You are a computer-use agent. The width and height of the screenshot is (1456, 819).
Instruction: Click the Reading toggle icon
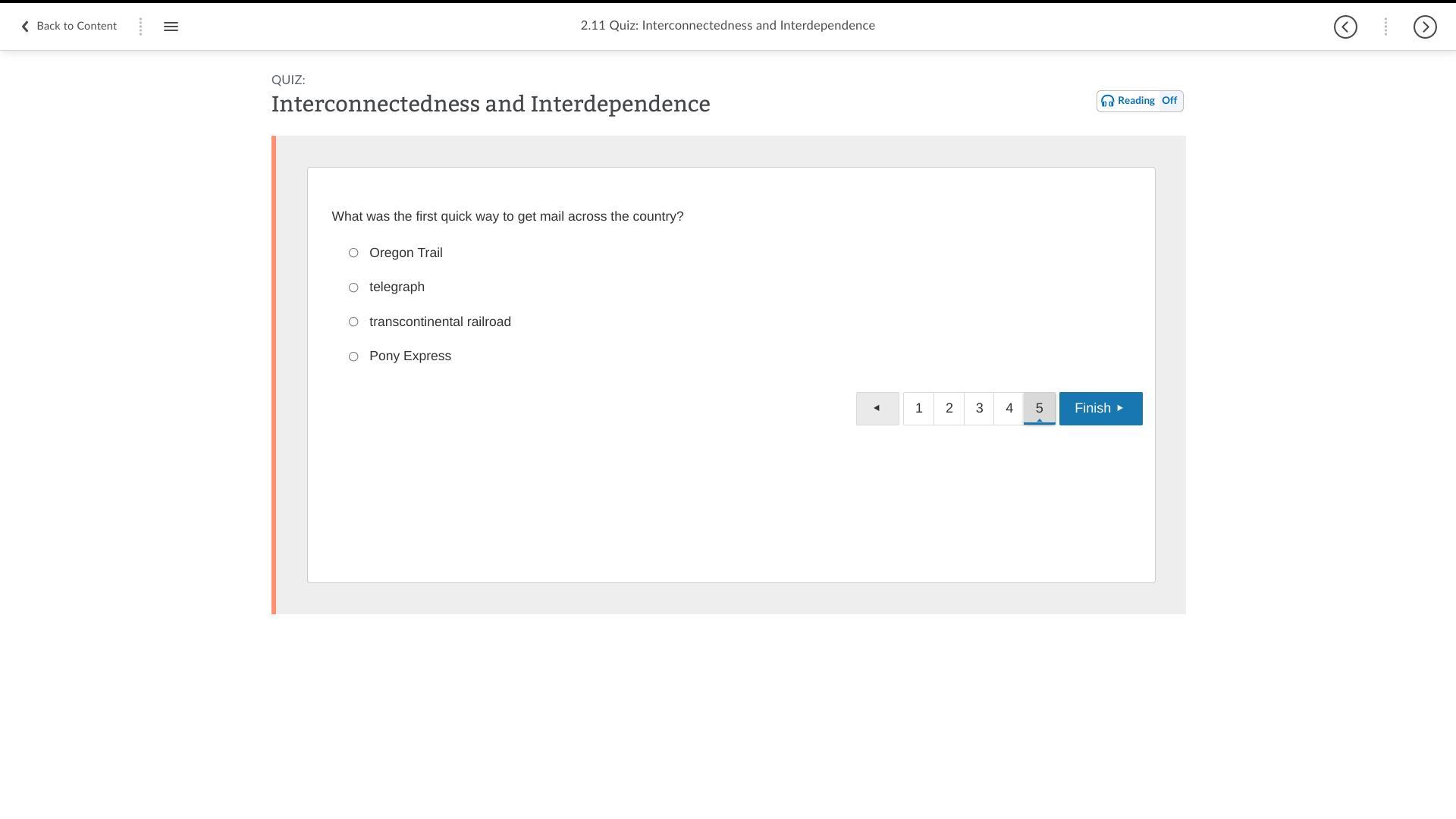click(x=1108, y=100)
